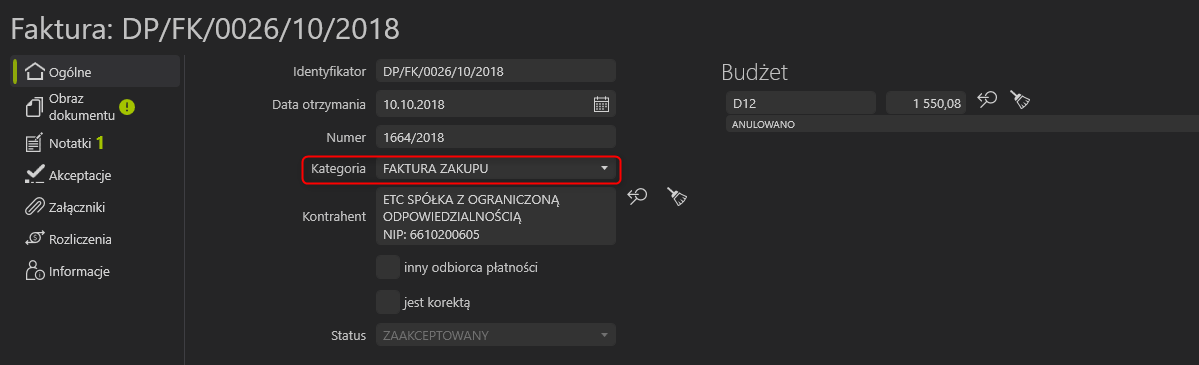
Task: Click the Budżet code field D12
Action: point(801,103)
